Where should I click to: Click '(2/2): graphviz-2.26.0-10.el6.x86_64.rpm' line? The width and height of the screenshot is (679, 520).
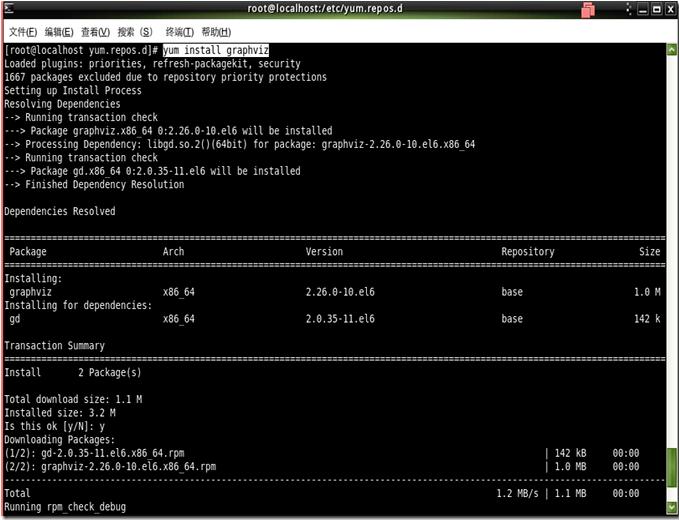[110, 466]
